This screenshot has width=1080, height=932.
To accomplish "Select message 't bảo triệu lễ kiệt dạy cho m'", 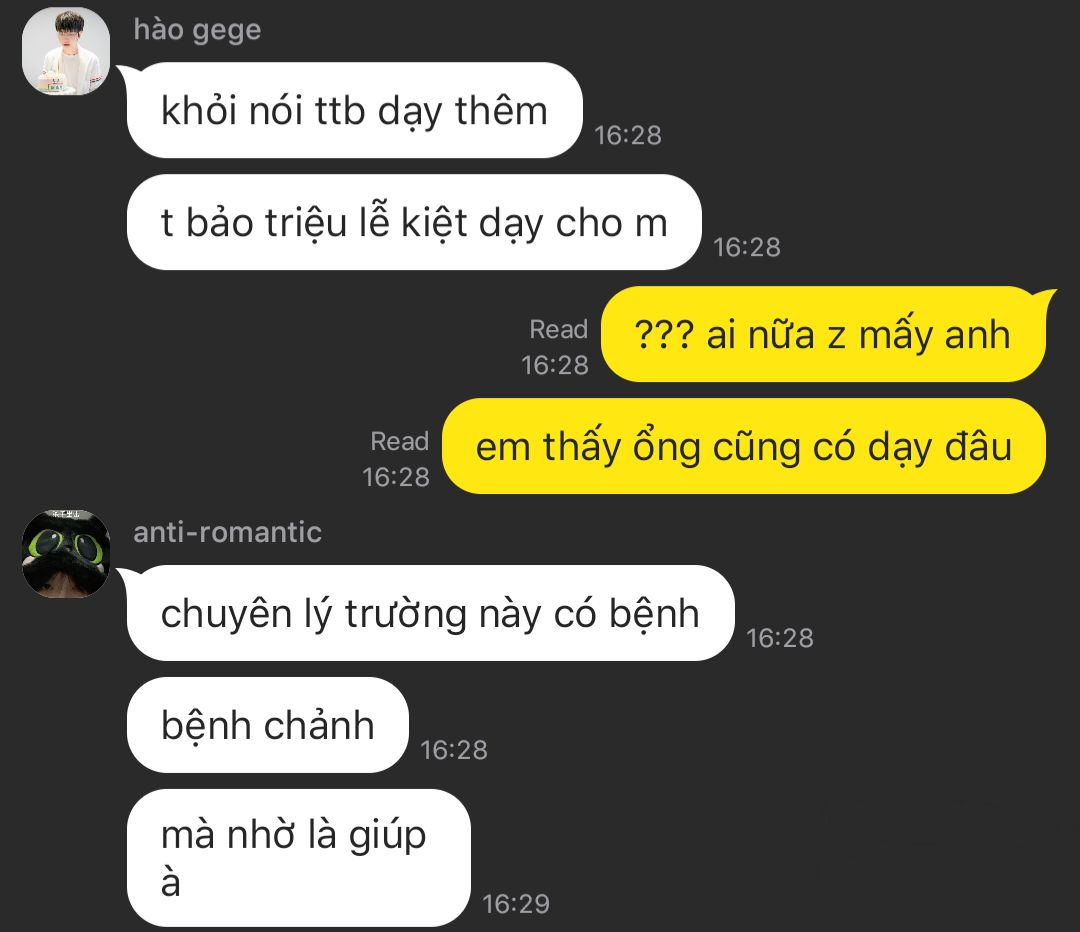I will pyautogui.click(x=414, y=222).
